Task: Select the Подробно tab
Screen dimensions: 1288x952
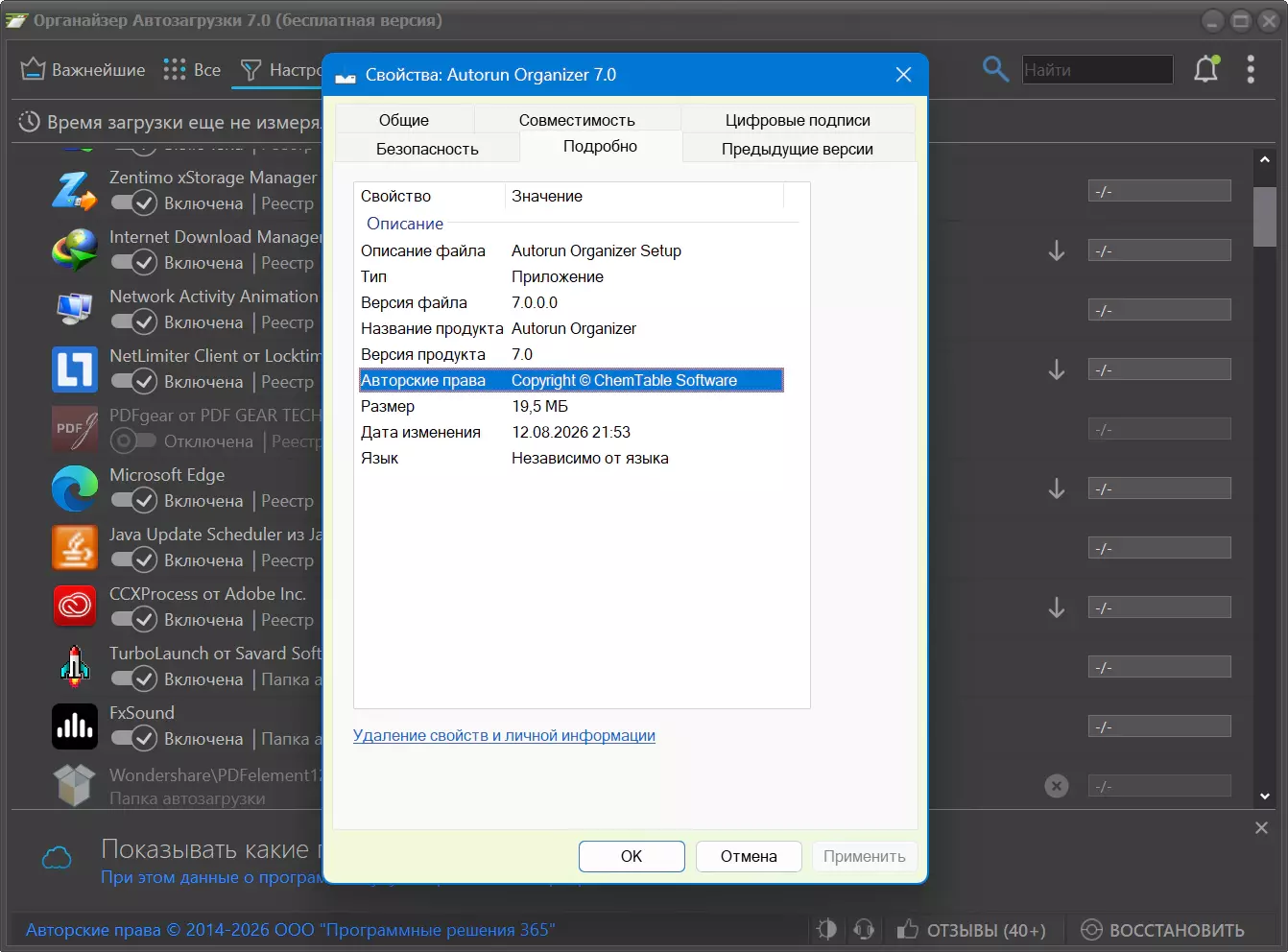Action: click(601, 147)
